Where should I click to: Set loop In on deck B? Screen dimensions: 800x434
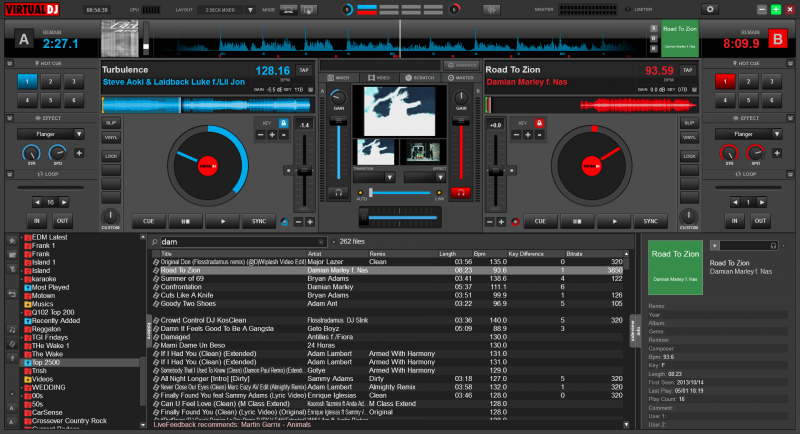click(734, 221)
